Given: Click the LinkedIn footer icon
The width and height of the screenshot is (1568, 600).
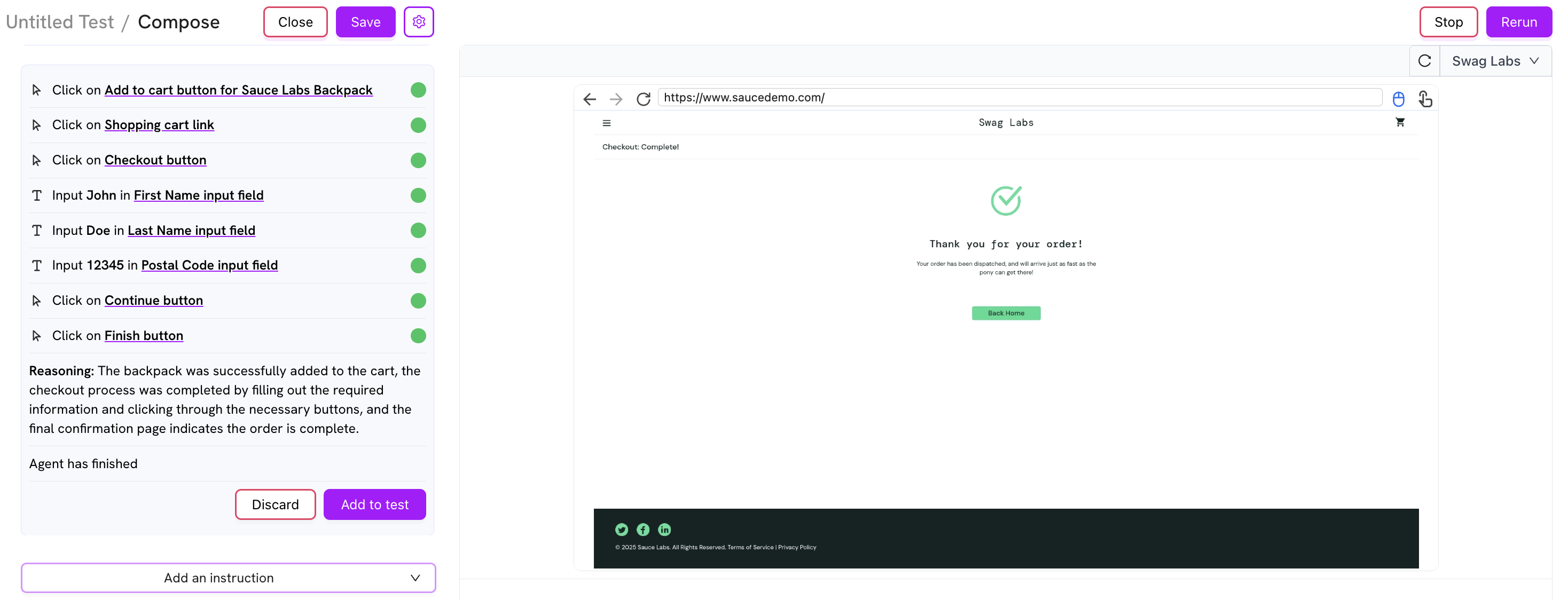Looking at the screenshot, I should click(664, 530).
